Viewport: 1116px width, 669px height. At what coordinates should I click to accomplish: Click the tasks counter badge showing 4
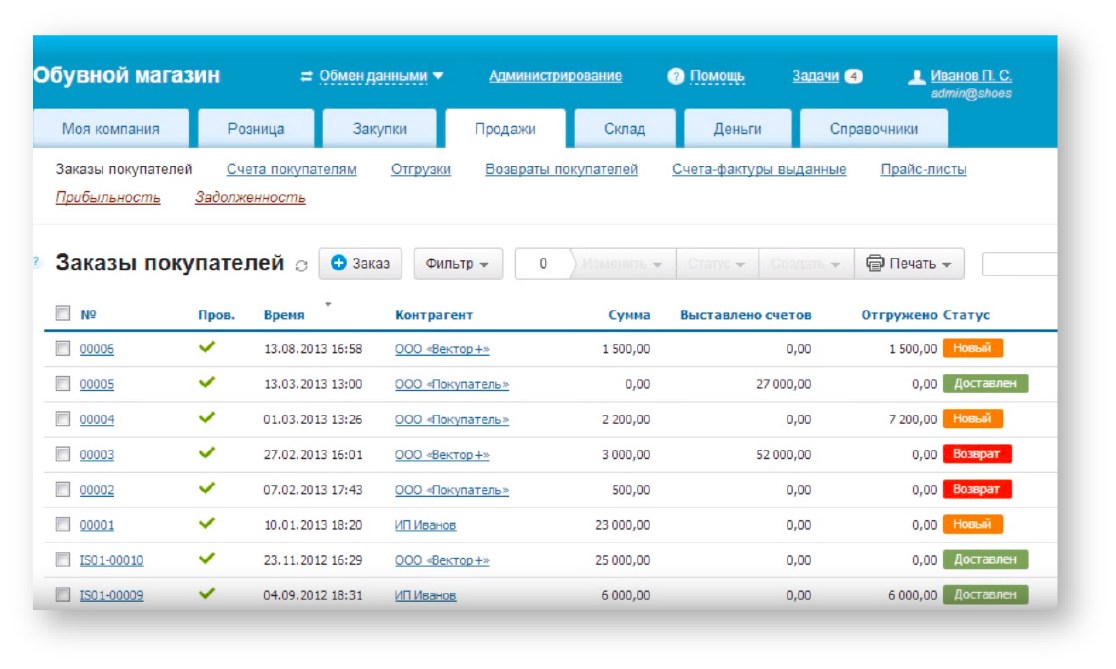[x=853, y=76]
